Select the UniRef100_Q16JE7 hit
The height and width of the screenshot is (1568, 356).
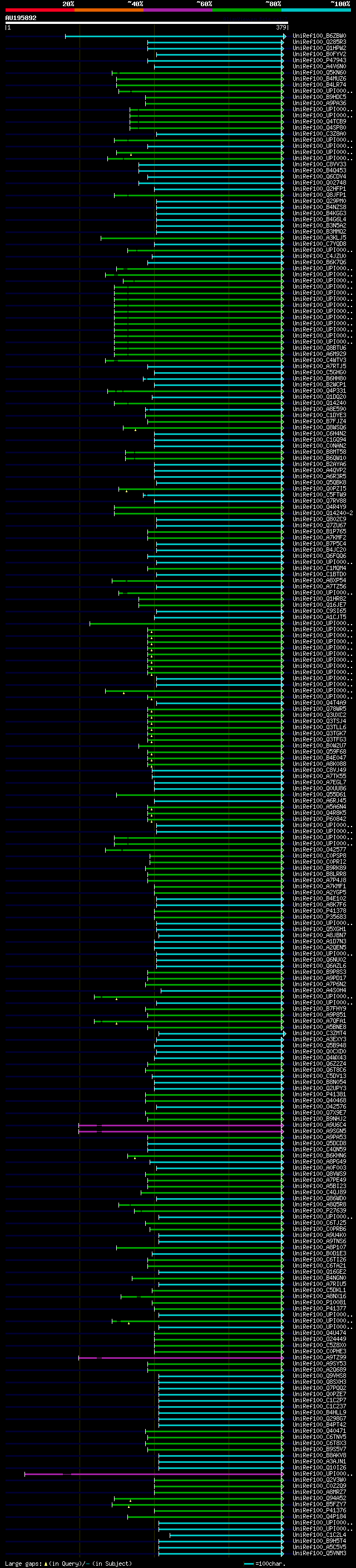(319, 605)
